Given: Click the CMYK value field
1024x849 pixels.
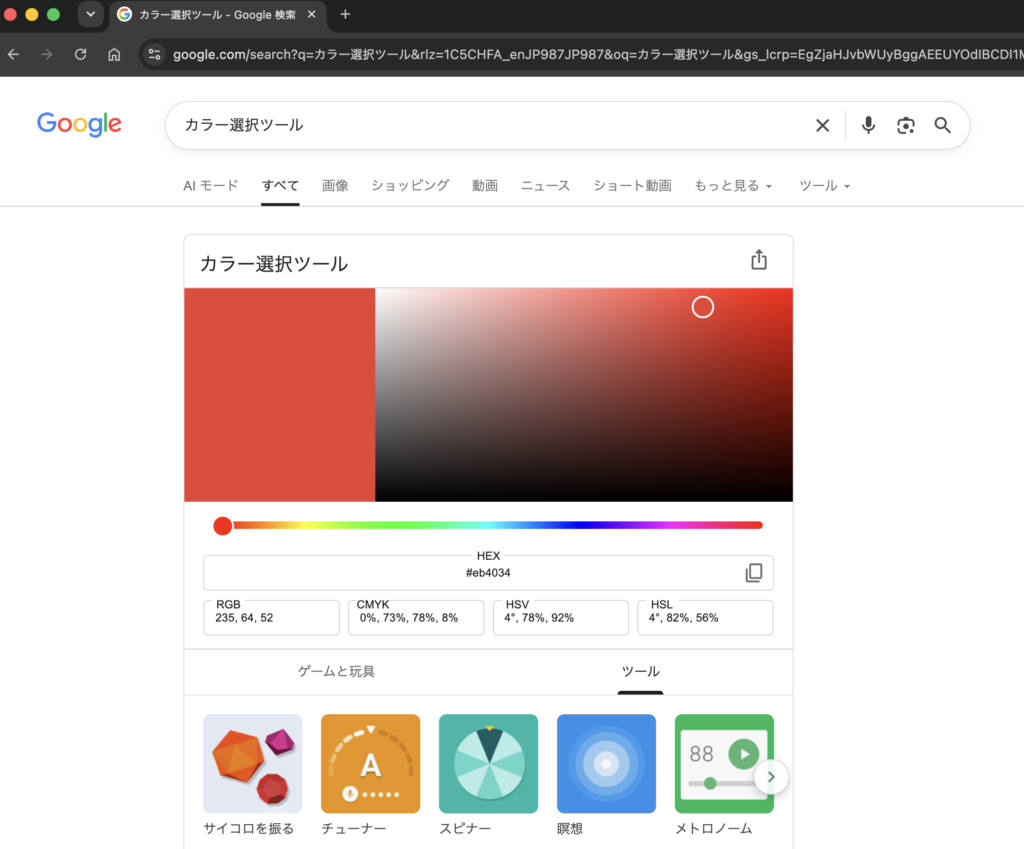Looking at the screenshot, I should pos(416,618).
